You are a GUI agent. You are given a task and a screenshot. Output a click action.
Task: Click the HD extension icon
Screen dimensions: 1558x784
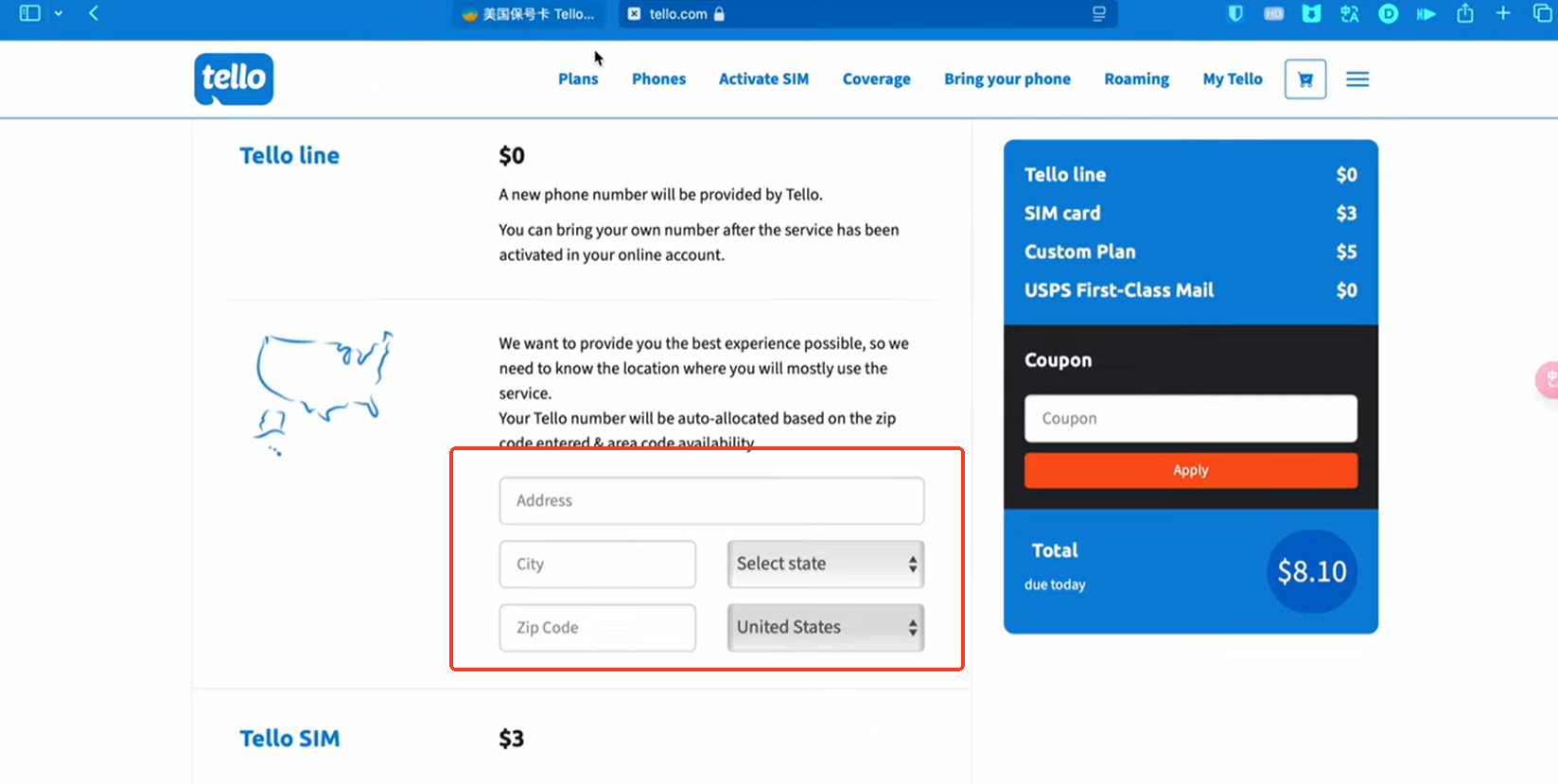1273,13
